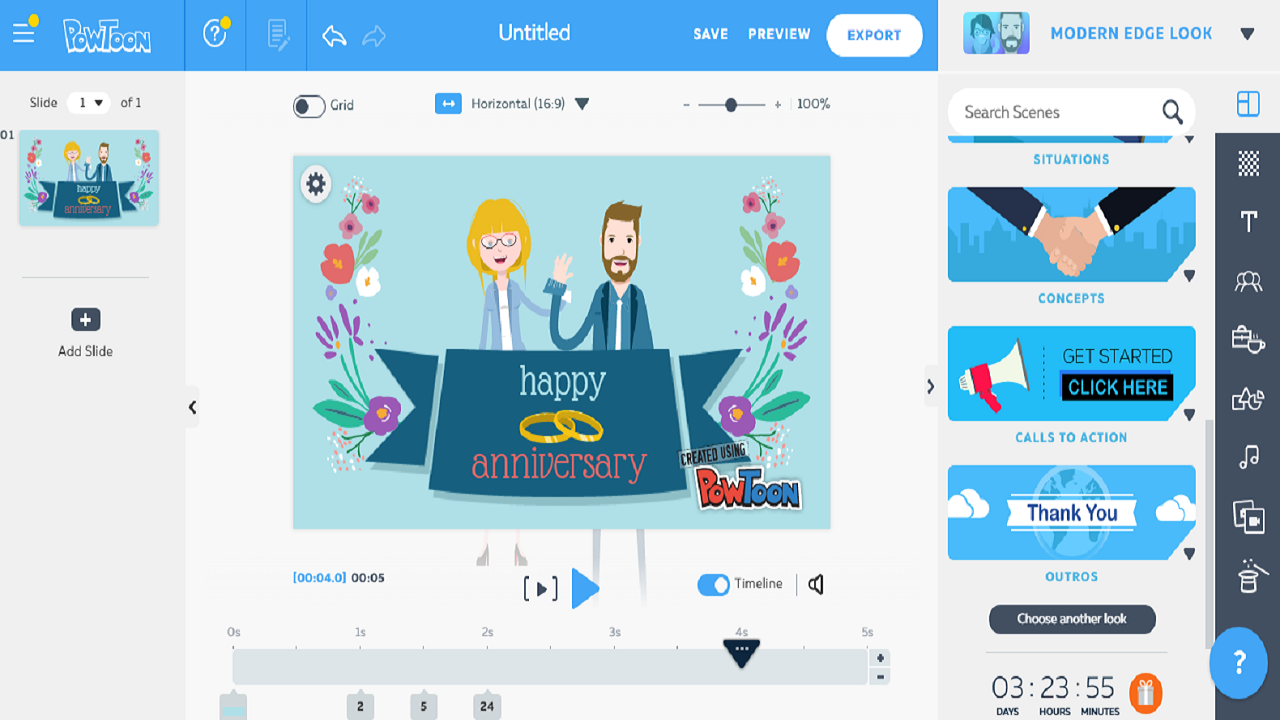
Task: Redo the last action
Action: (x=374, y=36)
